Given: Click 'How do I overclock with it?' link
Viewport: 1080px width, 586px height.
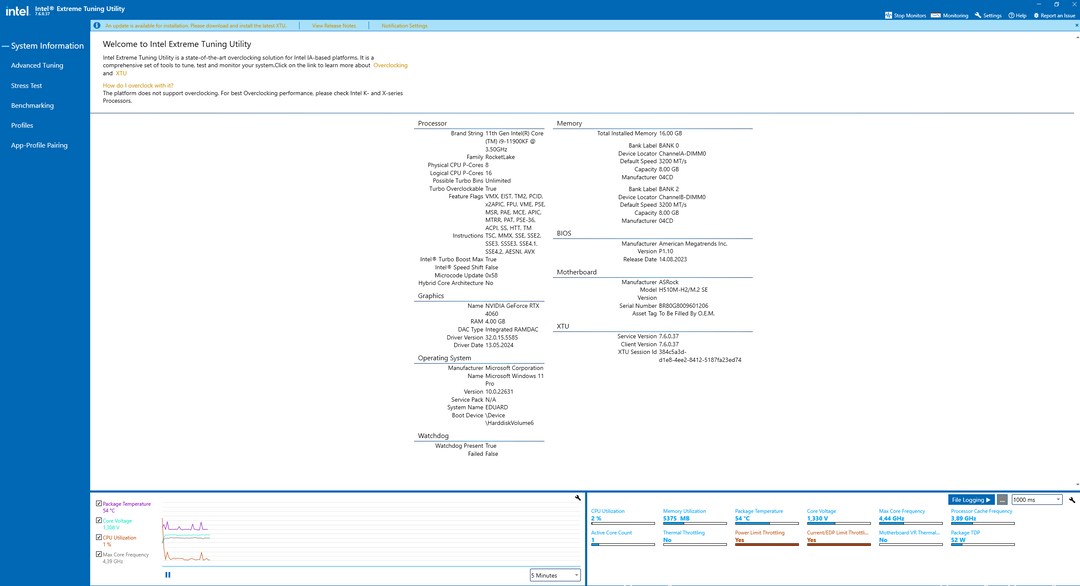Looking at the screenshot, I should click(138, 85).
